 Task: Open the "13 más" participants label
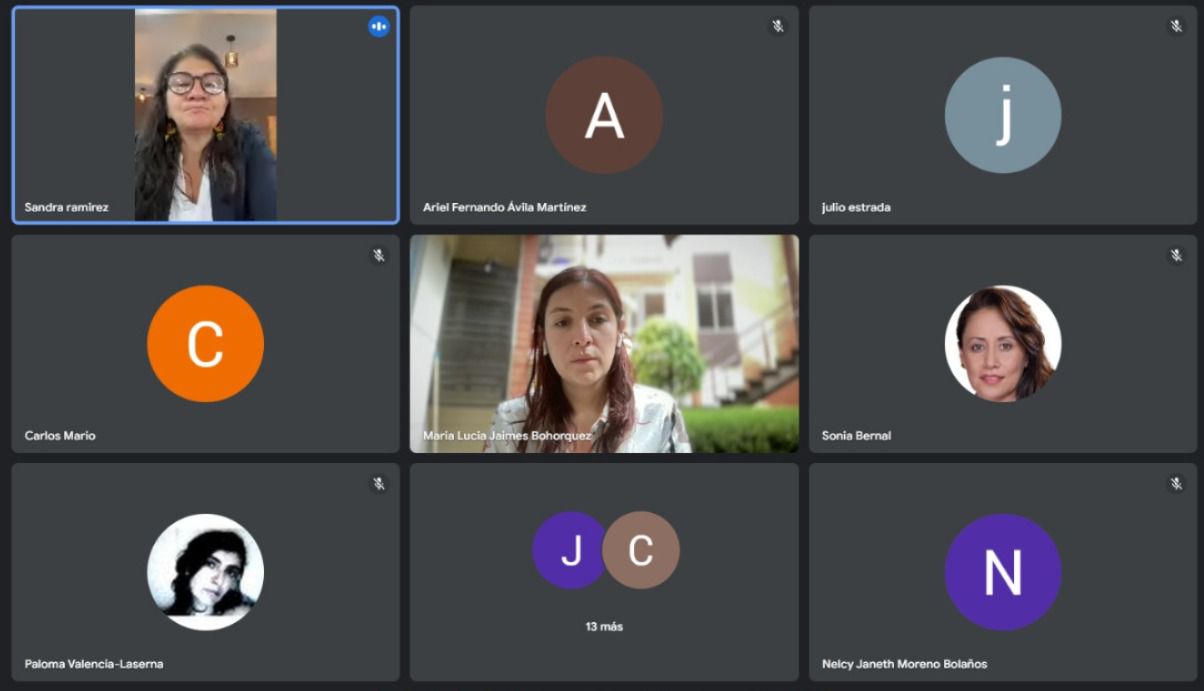[604, 627]
